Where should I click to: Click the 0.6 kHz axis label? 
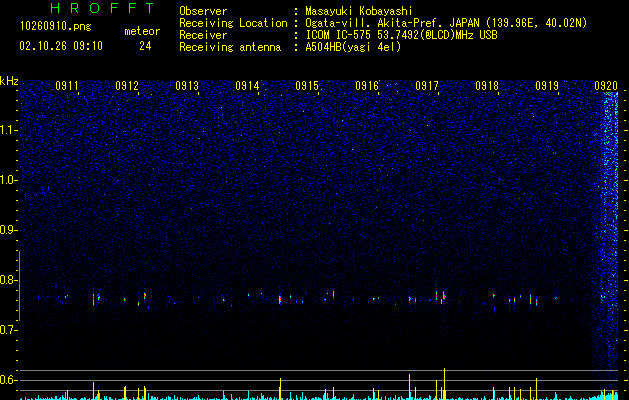(8, 380)
